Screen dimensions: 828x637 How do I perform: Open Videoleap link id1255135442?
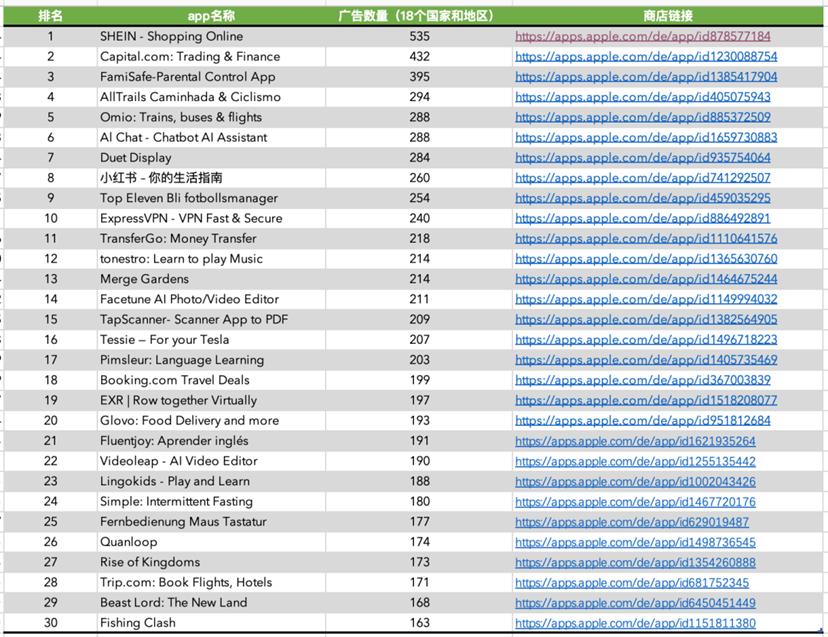[635, 461]
